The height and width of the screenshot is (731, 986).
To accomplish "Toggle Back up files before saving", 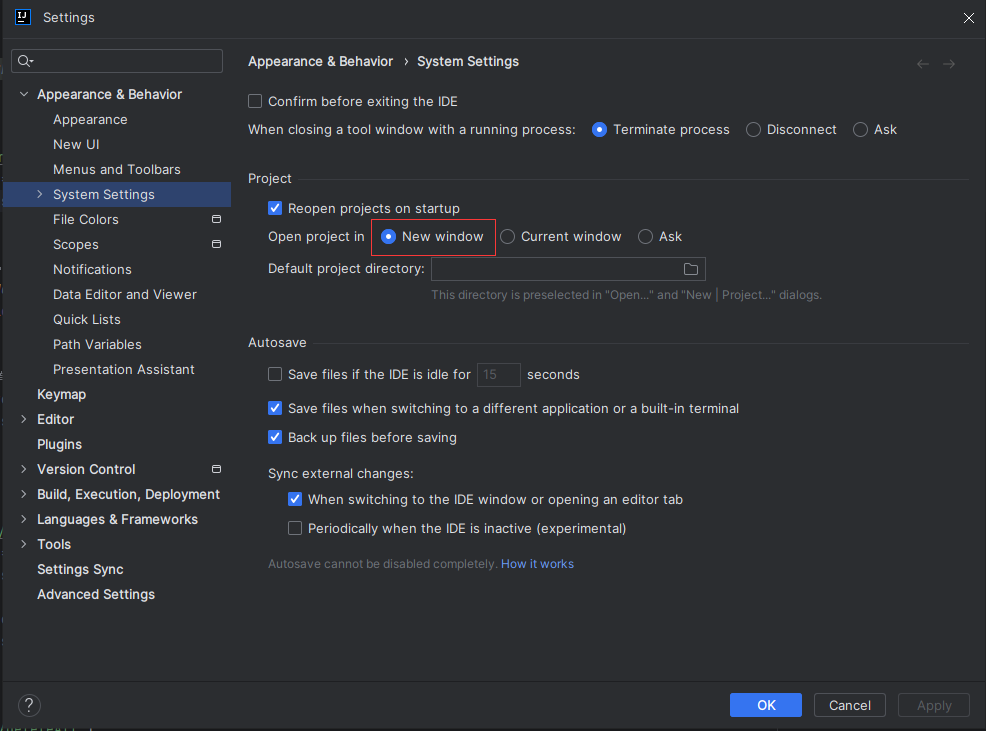I will (276, 438).
